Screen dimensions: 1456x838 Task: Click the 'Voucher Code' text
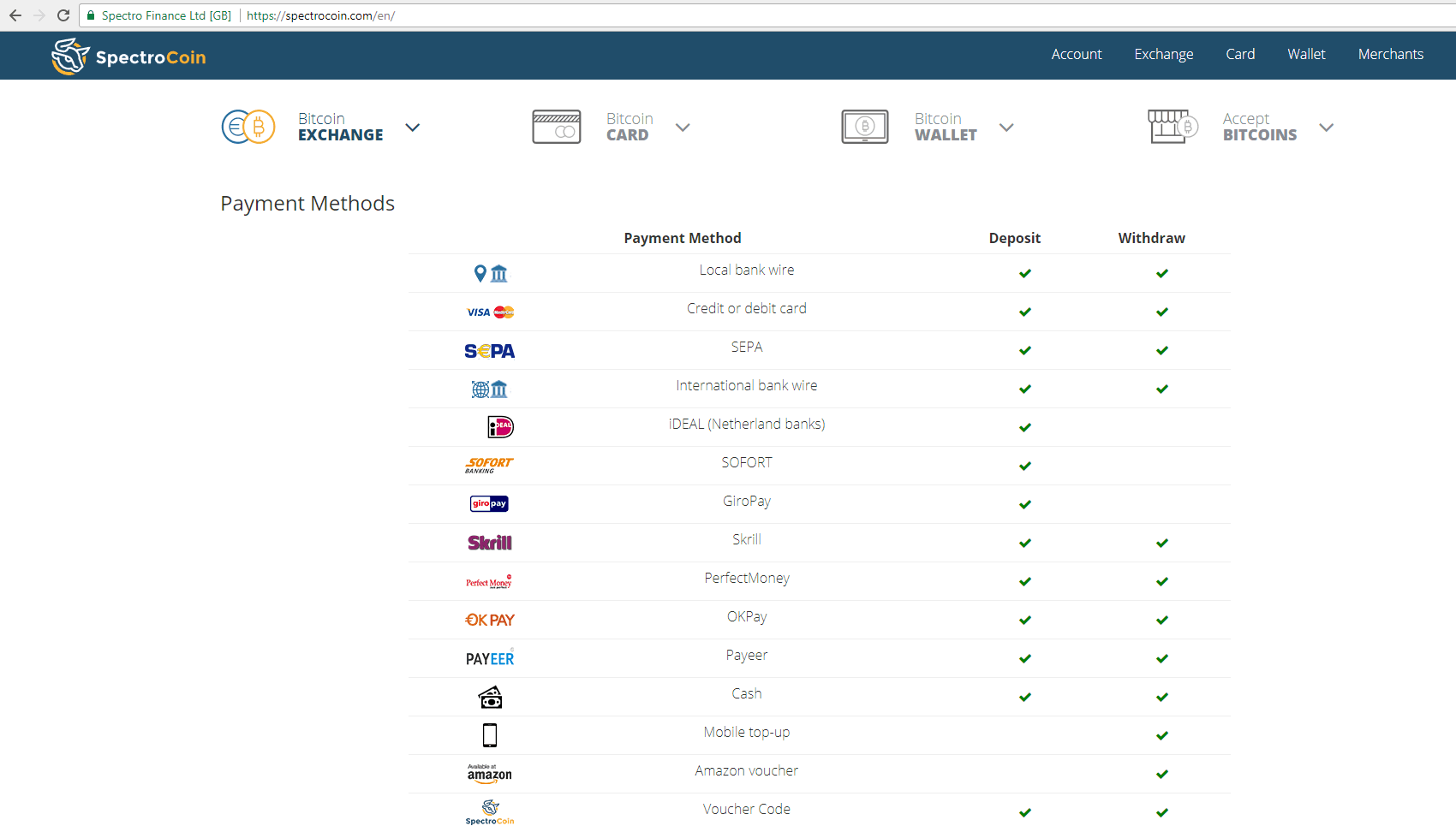pos(747,809)
